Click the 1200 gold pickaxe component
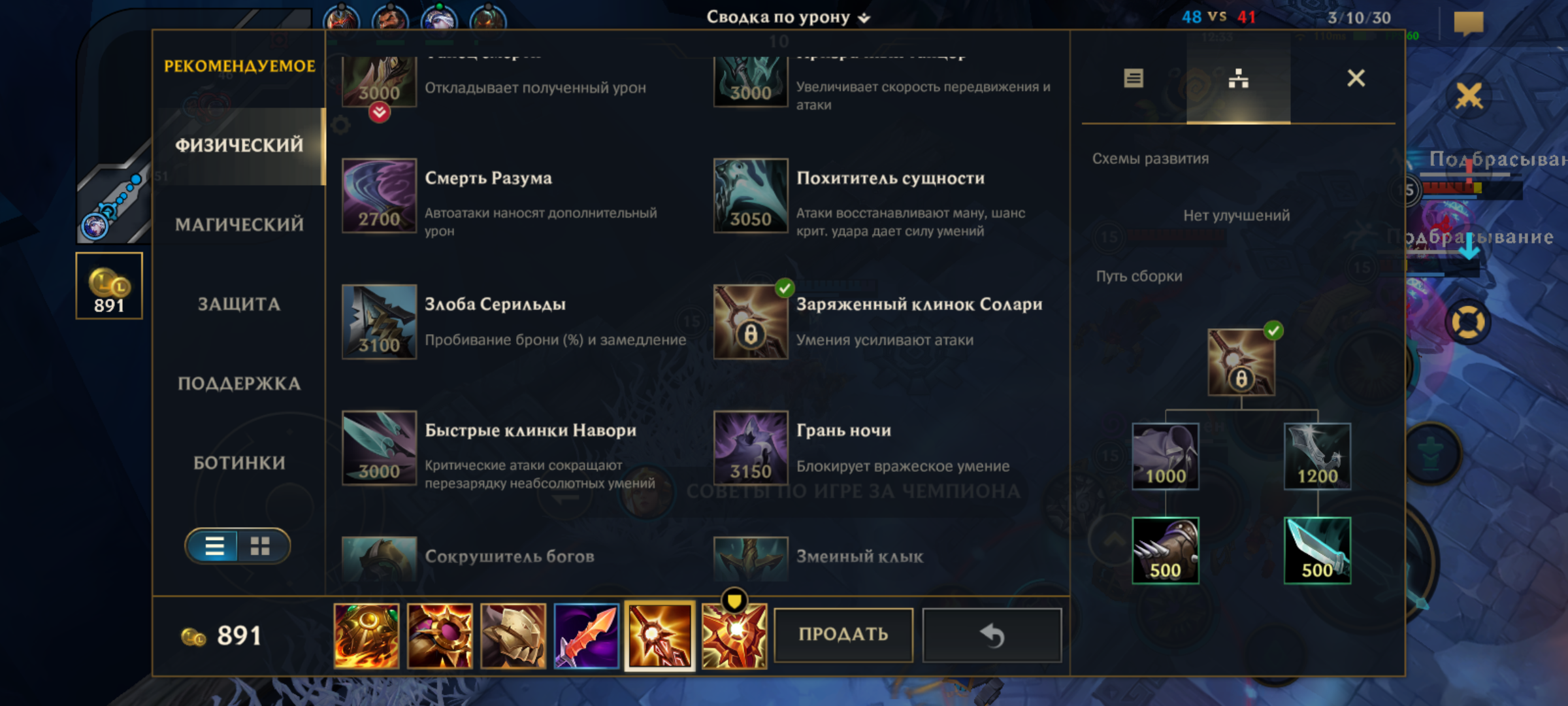This screenshot has height=706, width=1568. tap(1317, 456)
